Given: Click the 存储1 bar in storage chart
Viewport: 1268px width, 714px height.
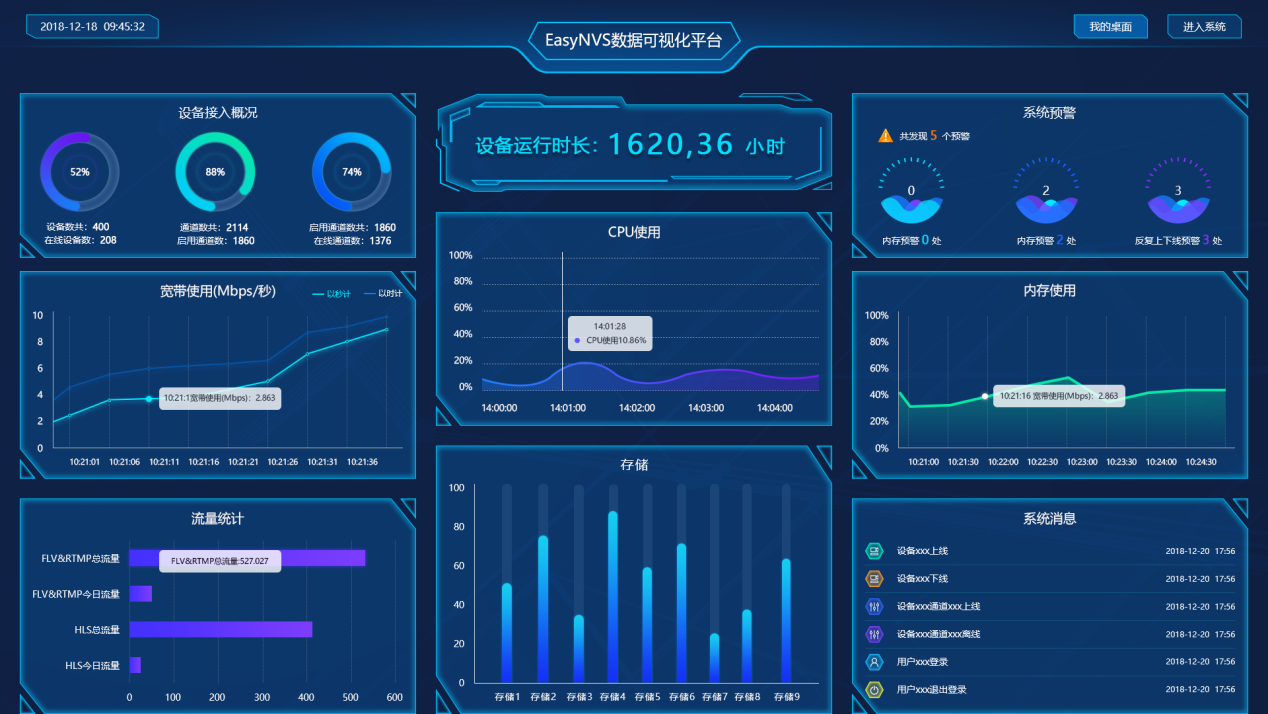Looking at the screenshot, I should pos(507,633).
